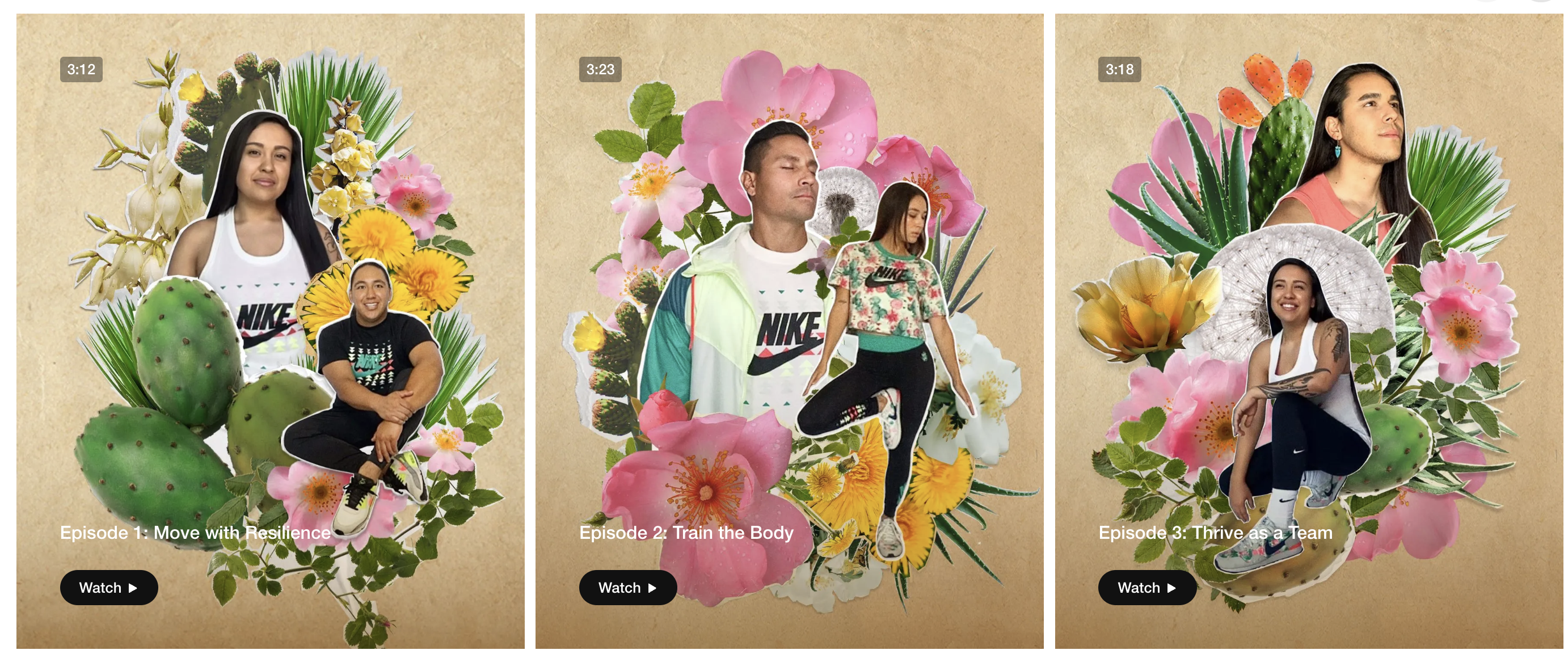Select the Episode 2: Train the Body title
The width and height of the screenshot is (1568, 667).
coord(686,533)
